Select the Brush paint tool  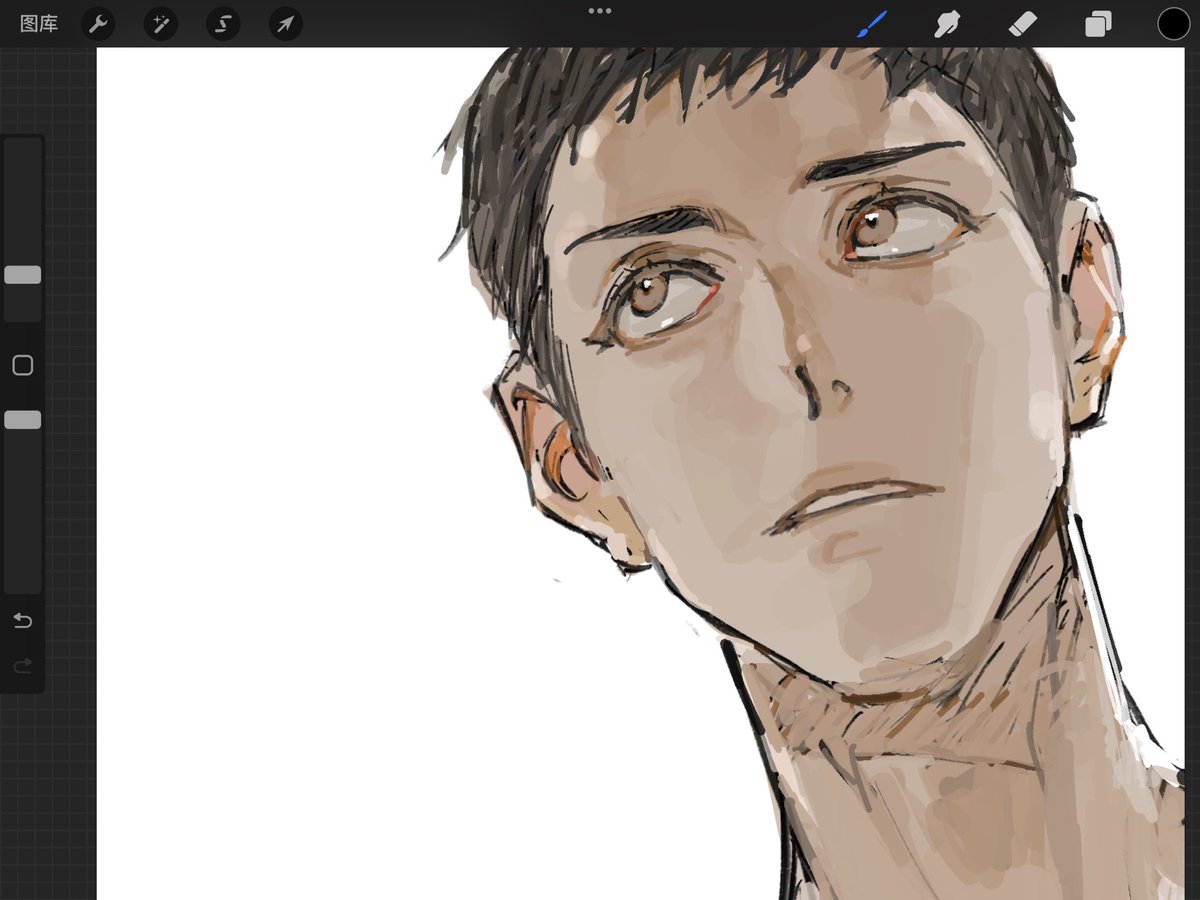click(x=872, y=24)
